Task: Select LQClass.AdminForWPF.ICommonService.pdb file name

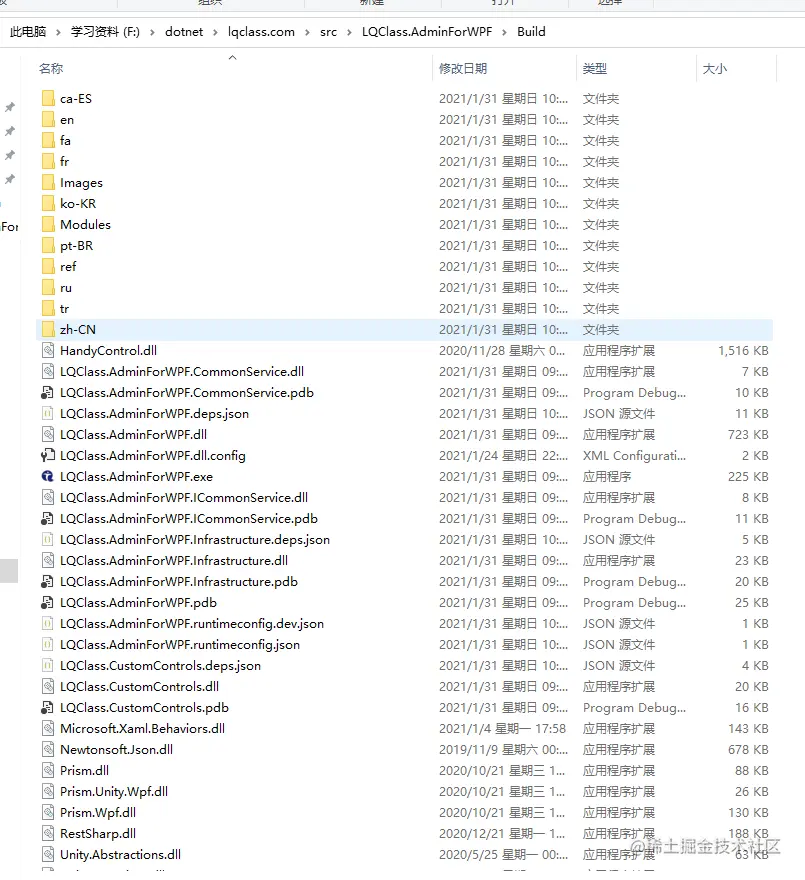Action: [189, 519]
